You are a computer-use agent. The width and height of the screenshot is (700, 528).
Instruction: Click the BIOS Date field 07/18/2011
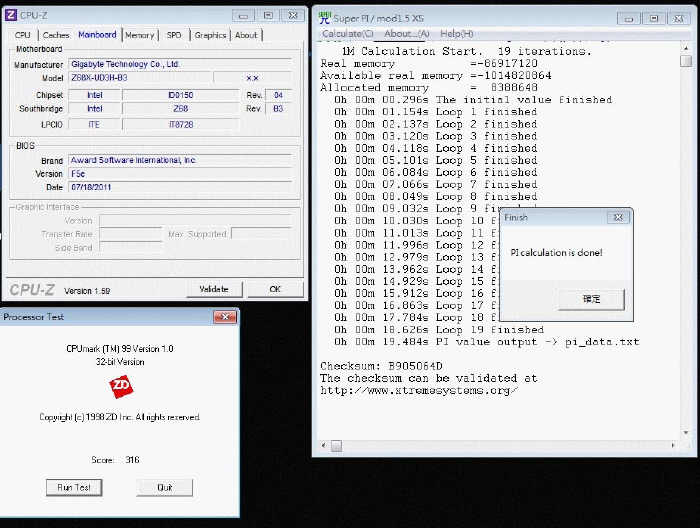[180, 187]
